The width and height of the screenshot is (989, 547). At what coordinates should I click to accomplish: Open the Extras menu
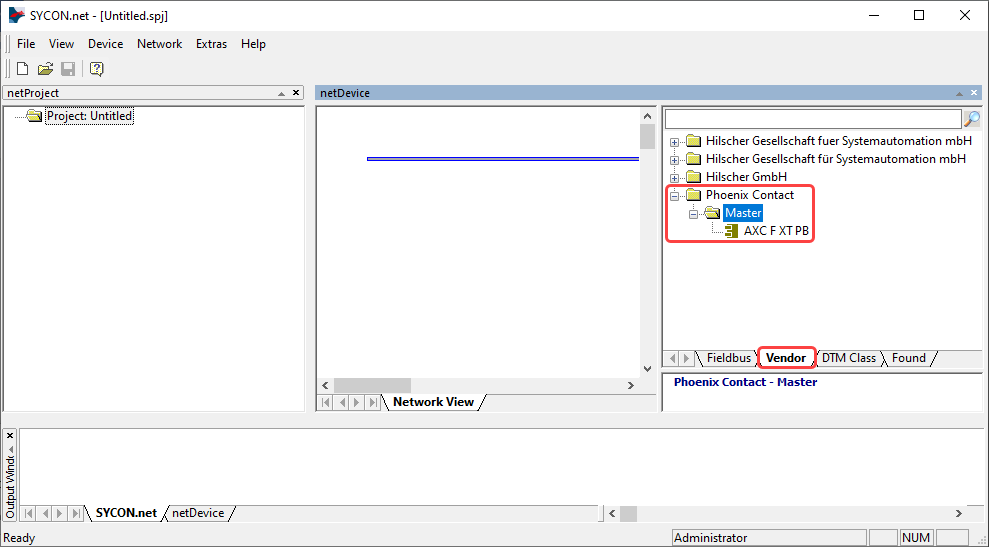click(211, 44)
